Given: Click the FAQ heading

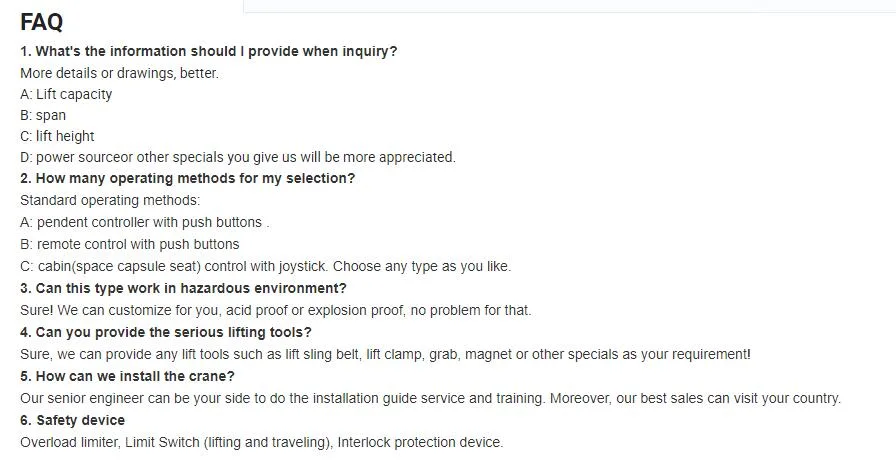Looking at the screenshot, I should [x=41, y=22].
